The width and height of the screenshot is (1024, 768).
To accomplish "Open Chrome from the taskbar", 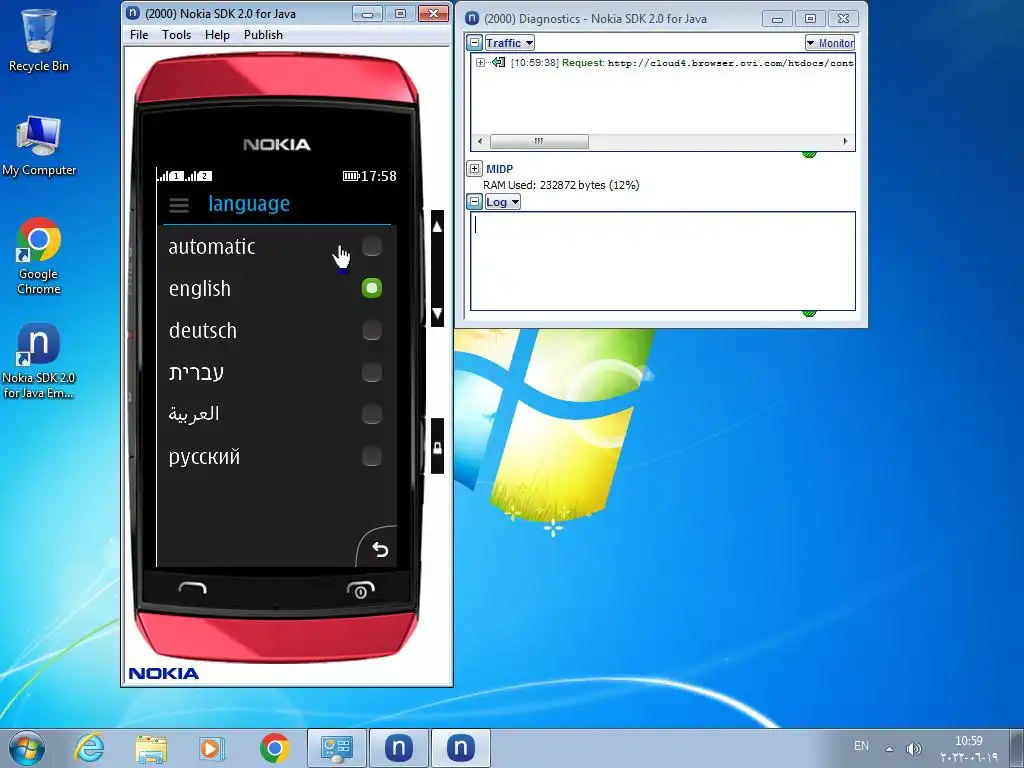I will pos(274,748).
